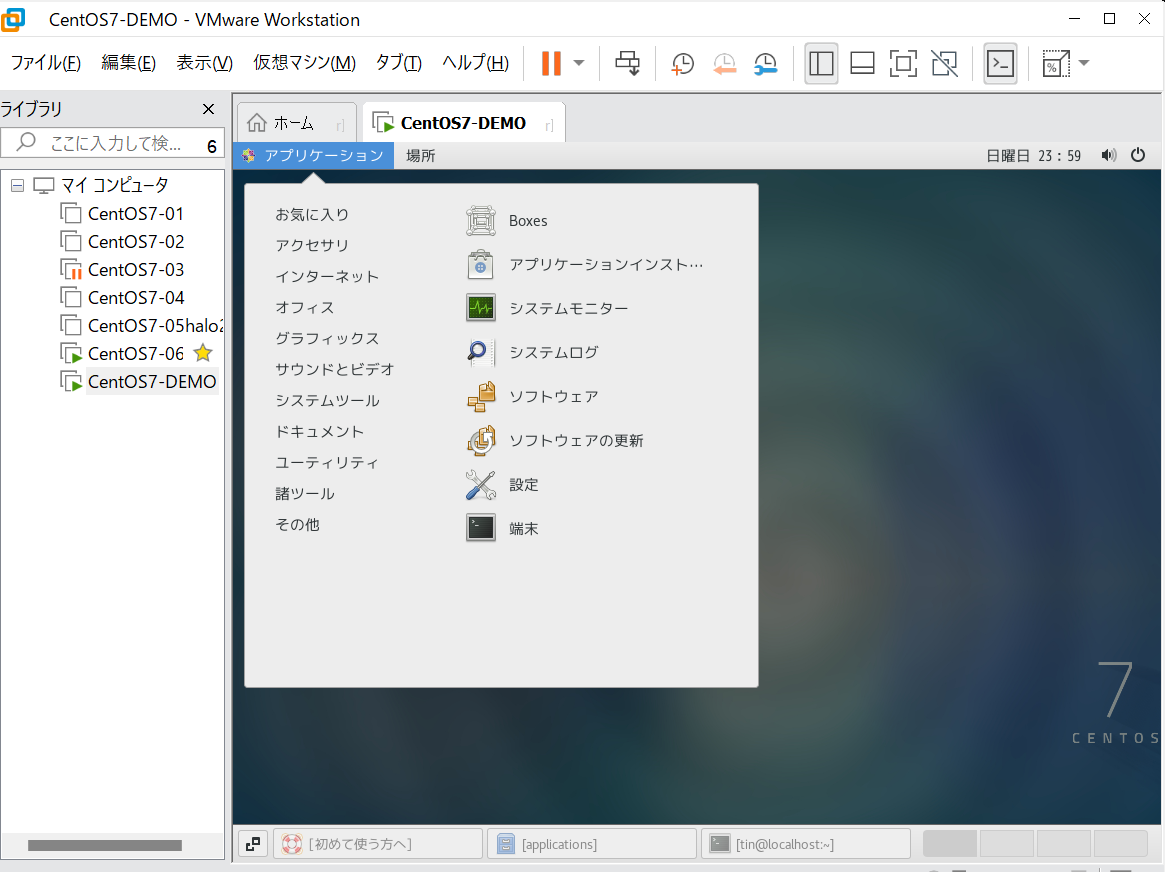
Task: Select the インターネット category
Action: (327, 276)
